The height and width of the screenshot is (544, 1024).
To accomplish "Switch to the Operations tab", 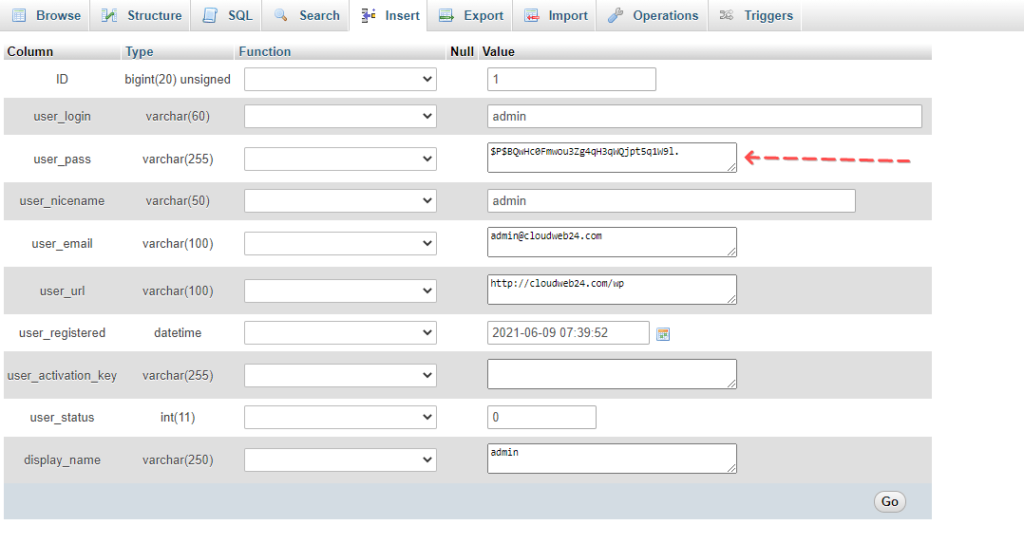I will pyautogui.click(x=653, y=16).
